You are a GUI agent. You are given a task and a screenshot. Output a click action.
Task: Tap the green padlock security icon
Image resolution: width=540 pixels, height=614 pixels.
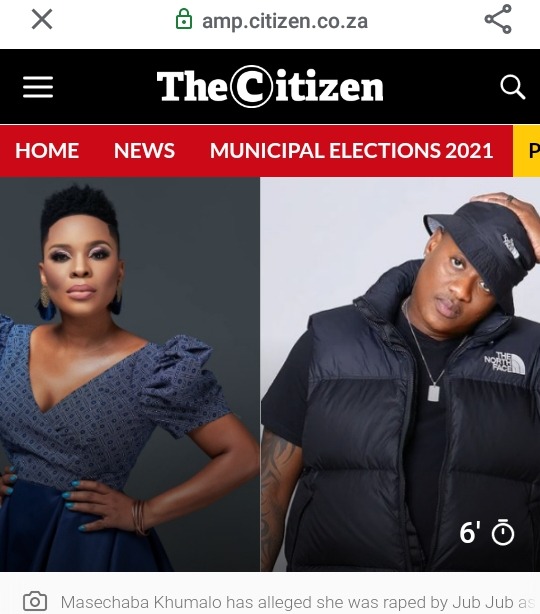(184, 19)
